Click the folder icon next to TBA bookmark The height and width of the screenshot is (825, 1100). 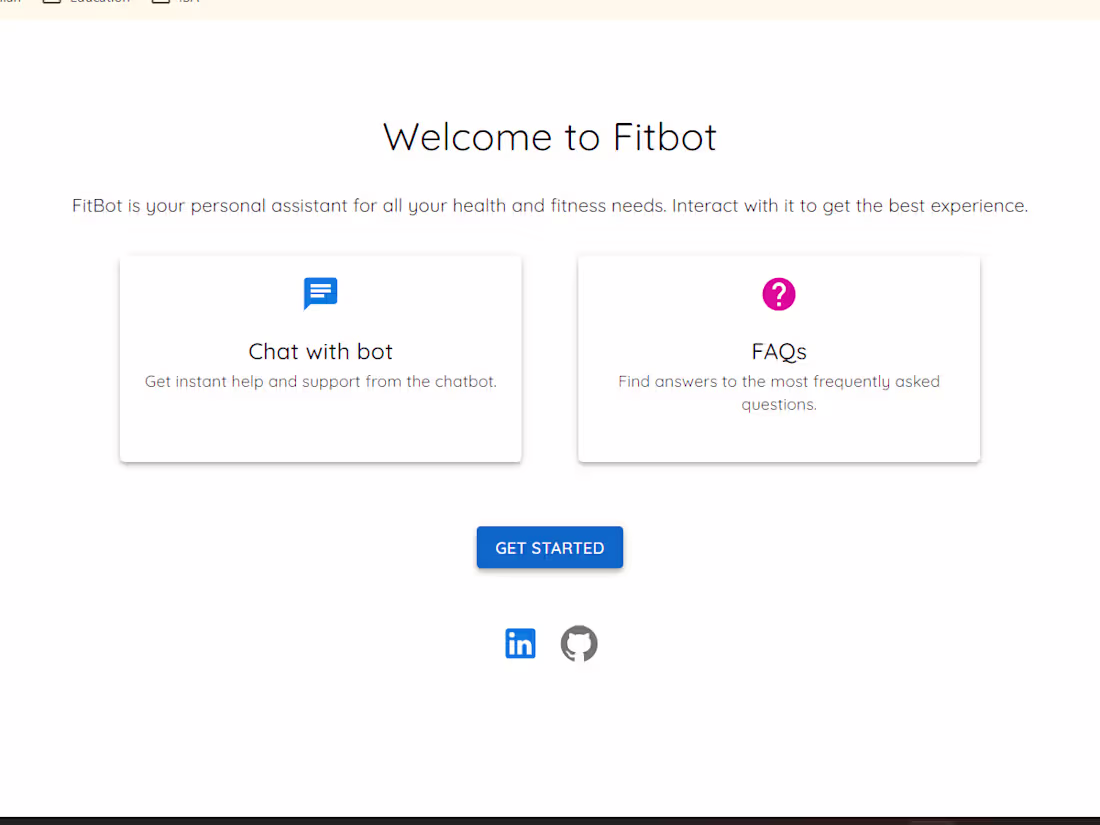click(x=160, y=3)
